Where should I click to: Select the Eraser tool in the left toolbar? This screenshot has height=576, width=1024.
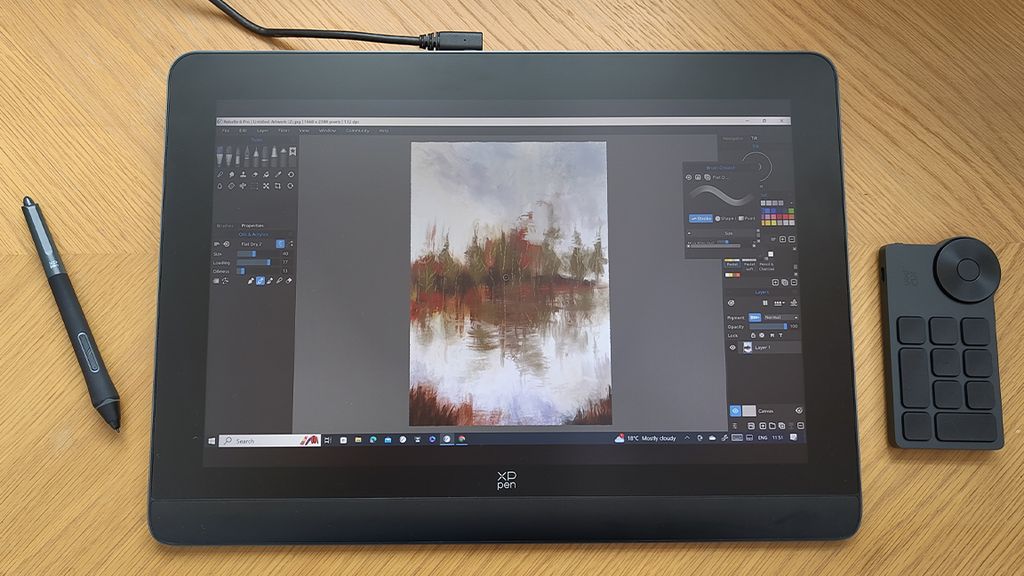pyautogui.click(x=232, y=174)
